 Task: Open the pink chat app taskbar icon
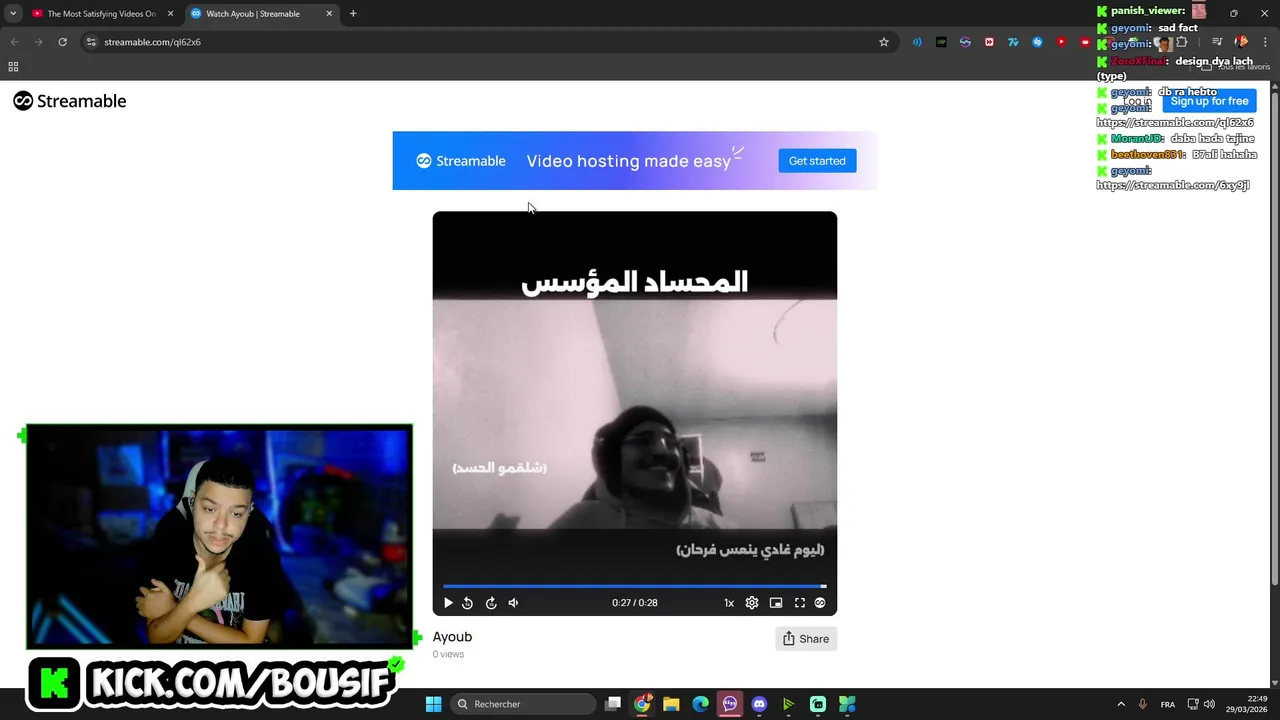(730, 704)
